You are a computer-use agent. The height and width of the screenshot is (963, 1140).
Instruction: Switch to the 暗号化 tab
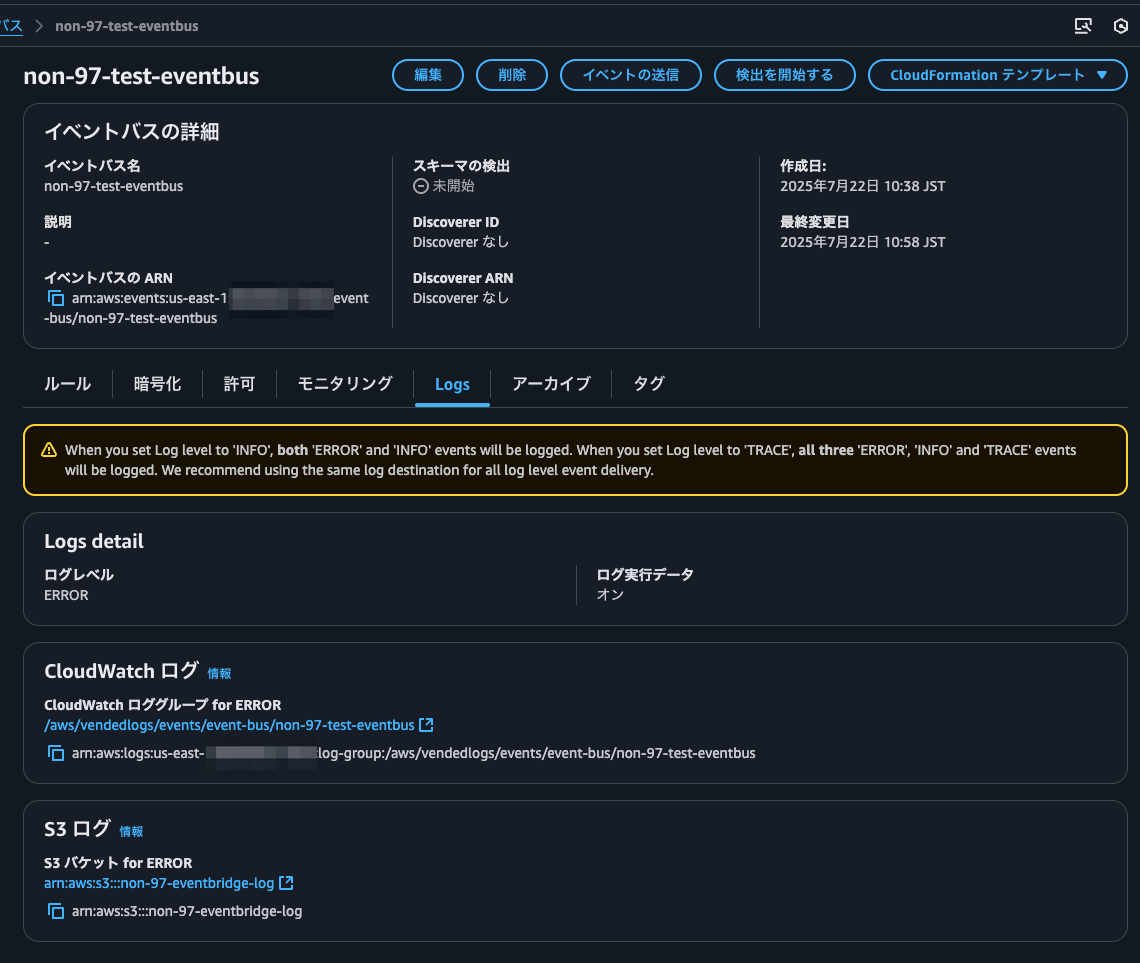pyautogui.click(x=157, y=384)
